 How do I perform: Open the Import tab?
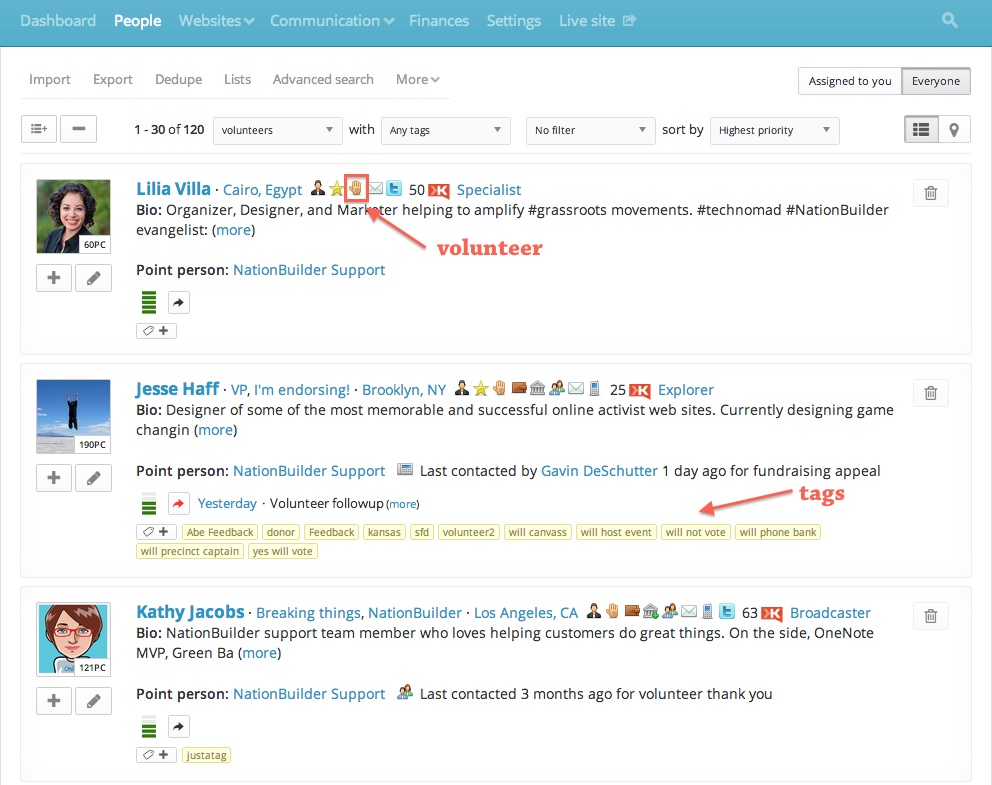tap(49, 80)
